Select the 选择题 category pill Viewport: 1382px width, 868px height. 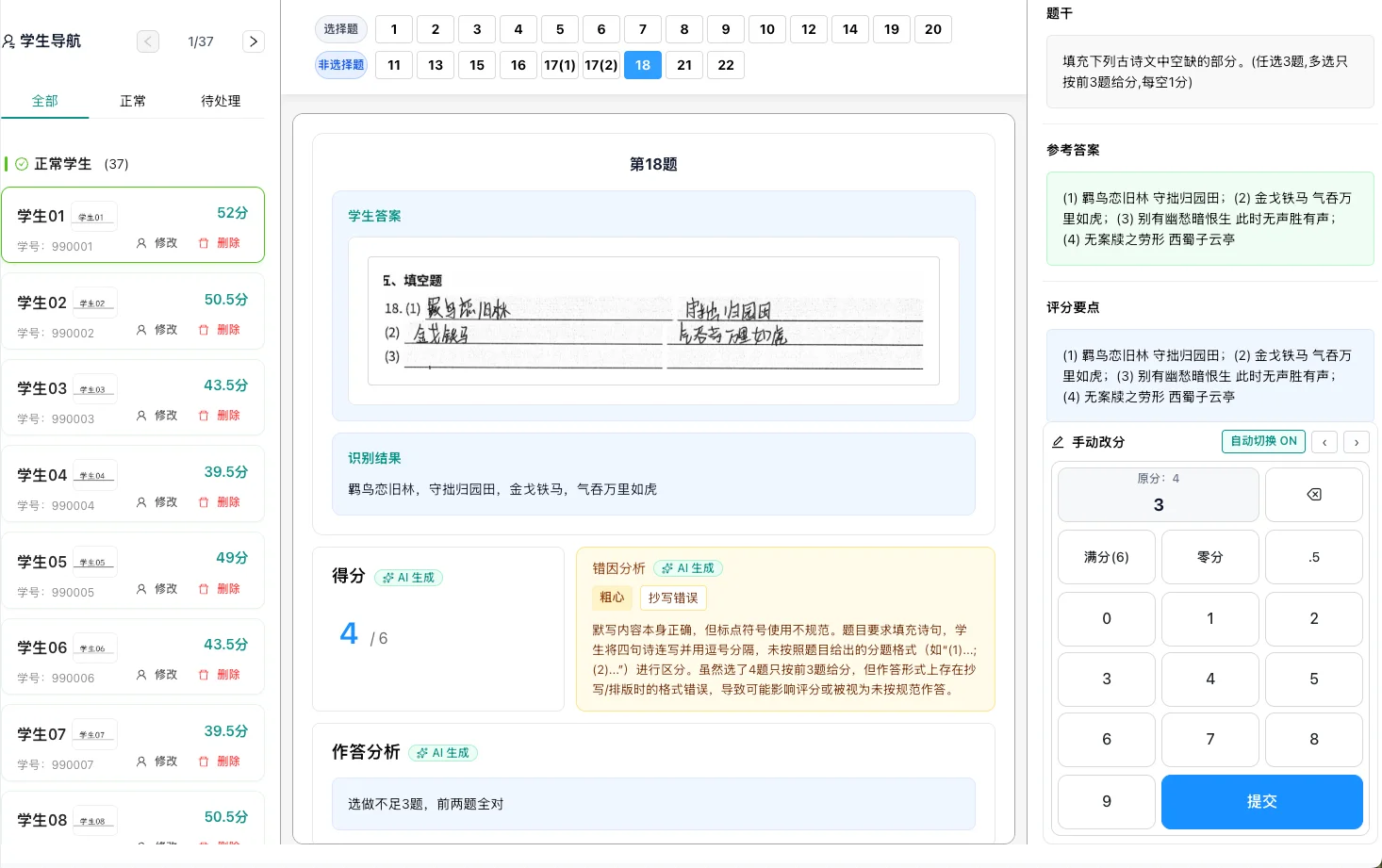pos(341,29)
